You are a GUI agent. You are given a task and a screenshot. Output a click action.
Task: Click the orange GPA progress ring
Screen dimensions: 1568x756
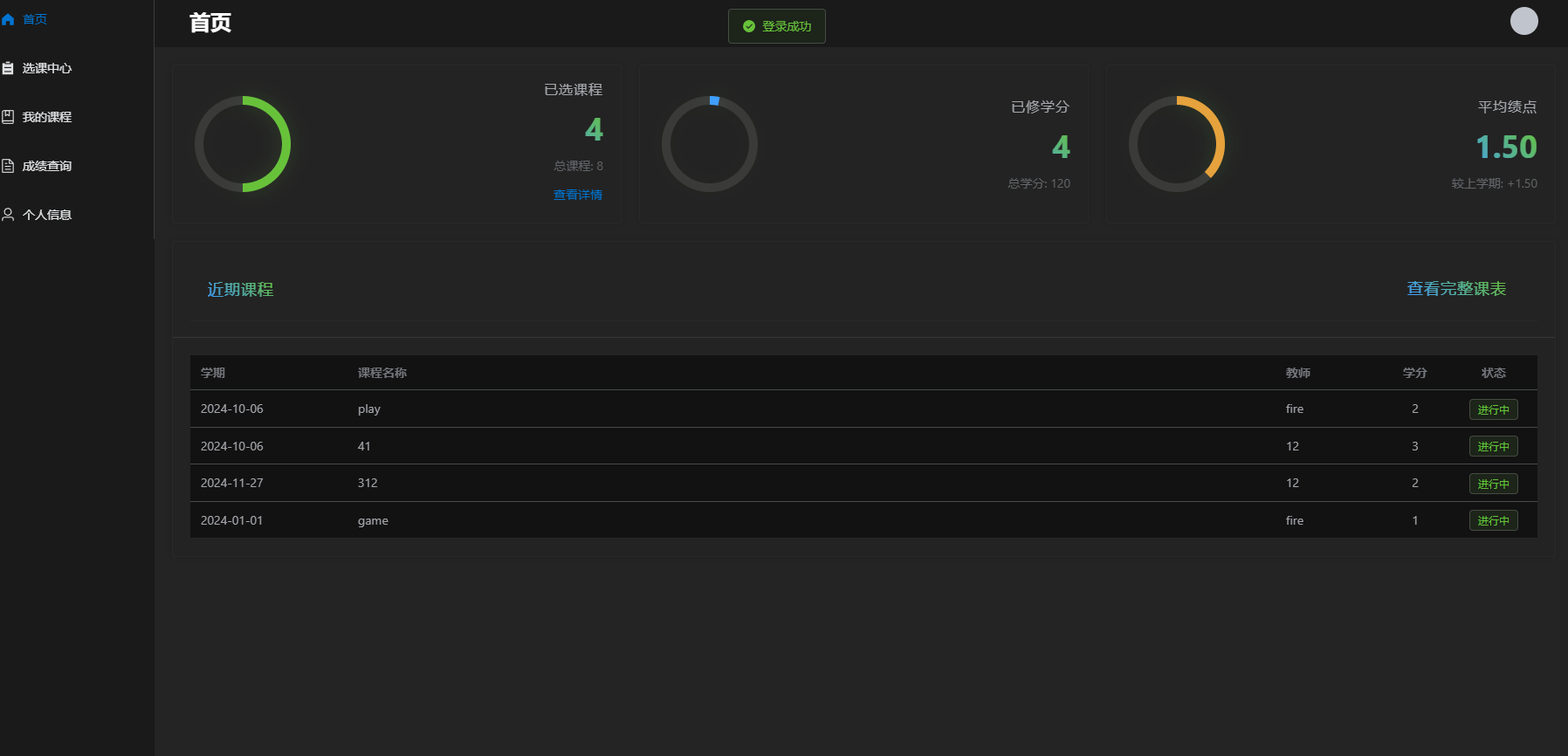pyautogui.click(x=1177, y=144)
